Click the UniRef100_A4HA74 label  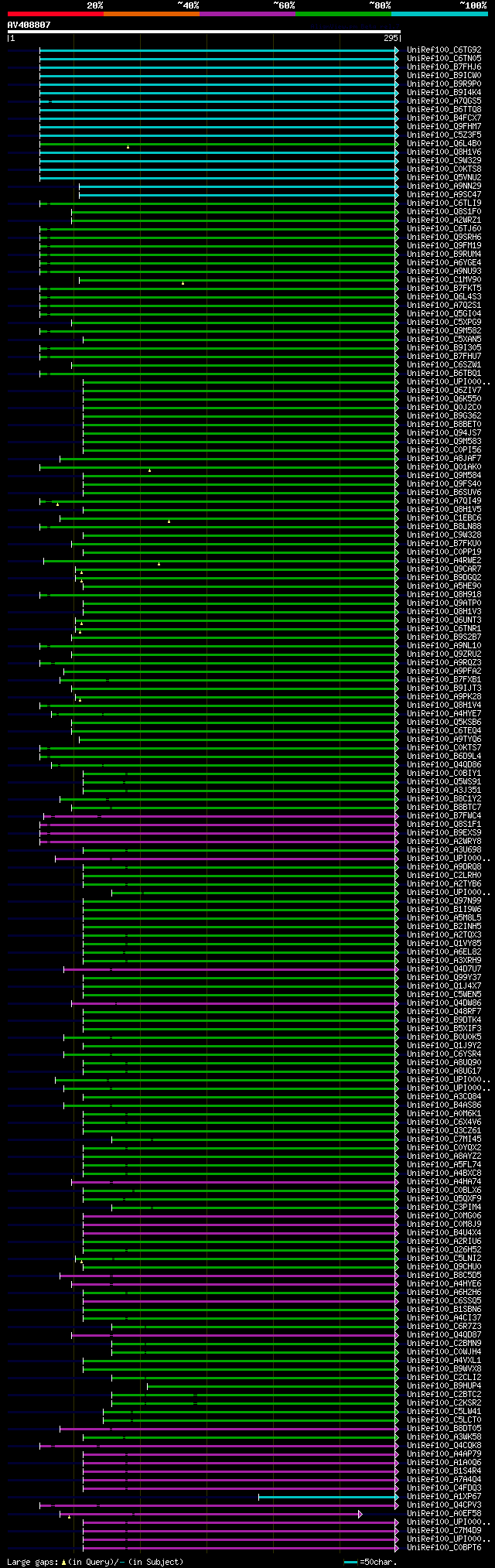pos(444,1182)
